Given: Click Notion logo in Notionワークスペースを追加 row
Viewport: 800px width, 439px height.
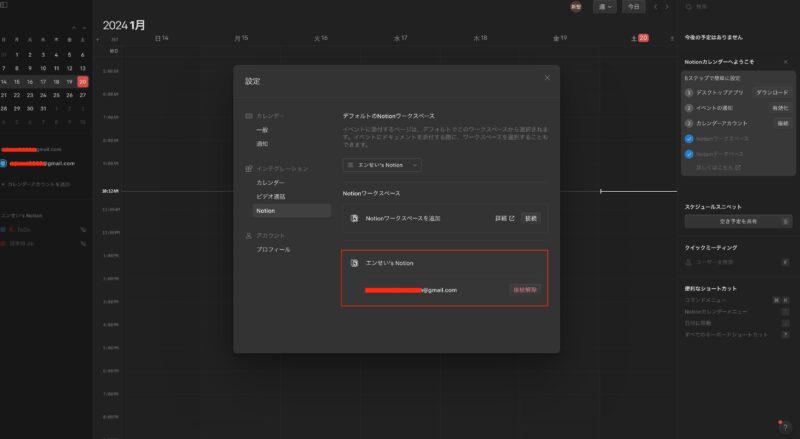Looking at the screenshot, I should tap(354, 218).
